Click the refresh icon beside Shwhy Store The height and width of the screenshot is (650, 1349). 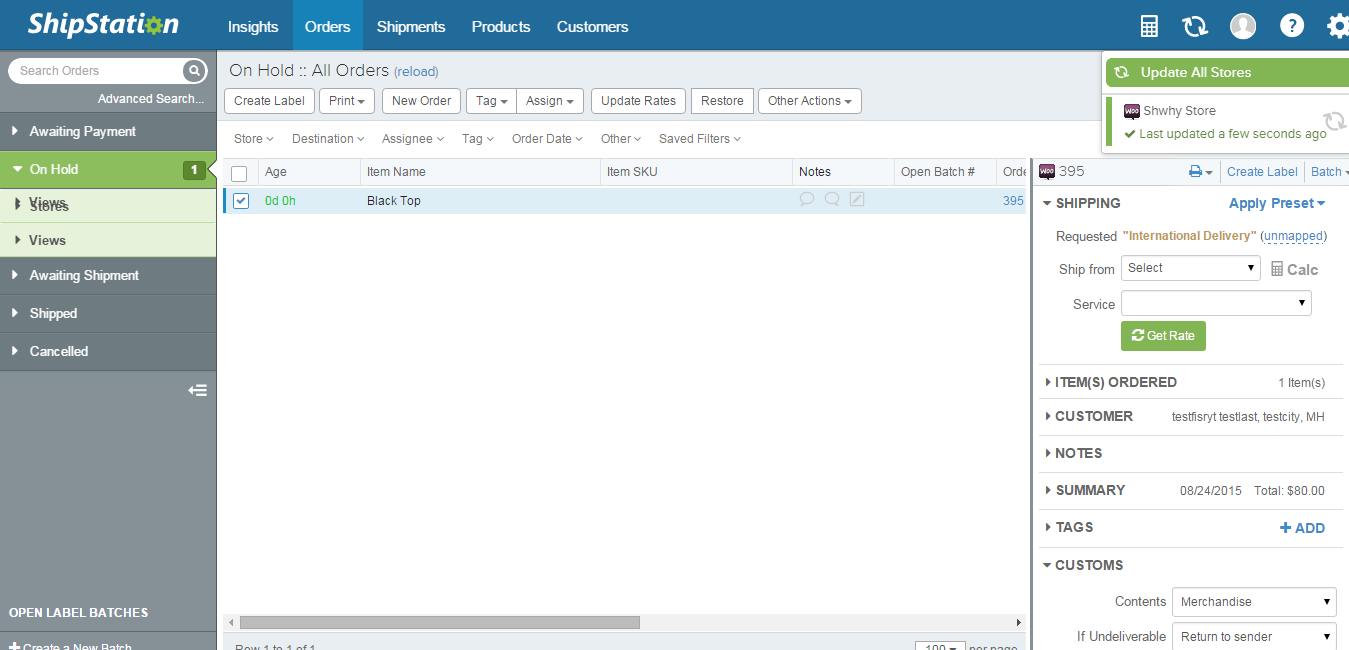1335,122
